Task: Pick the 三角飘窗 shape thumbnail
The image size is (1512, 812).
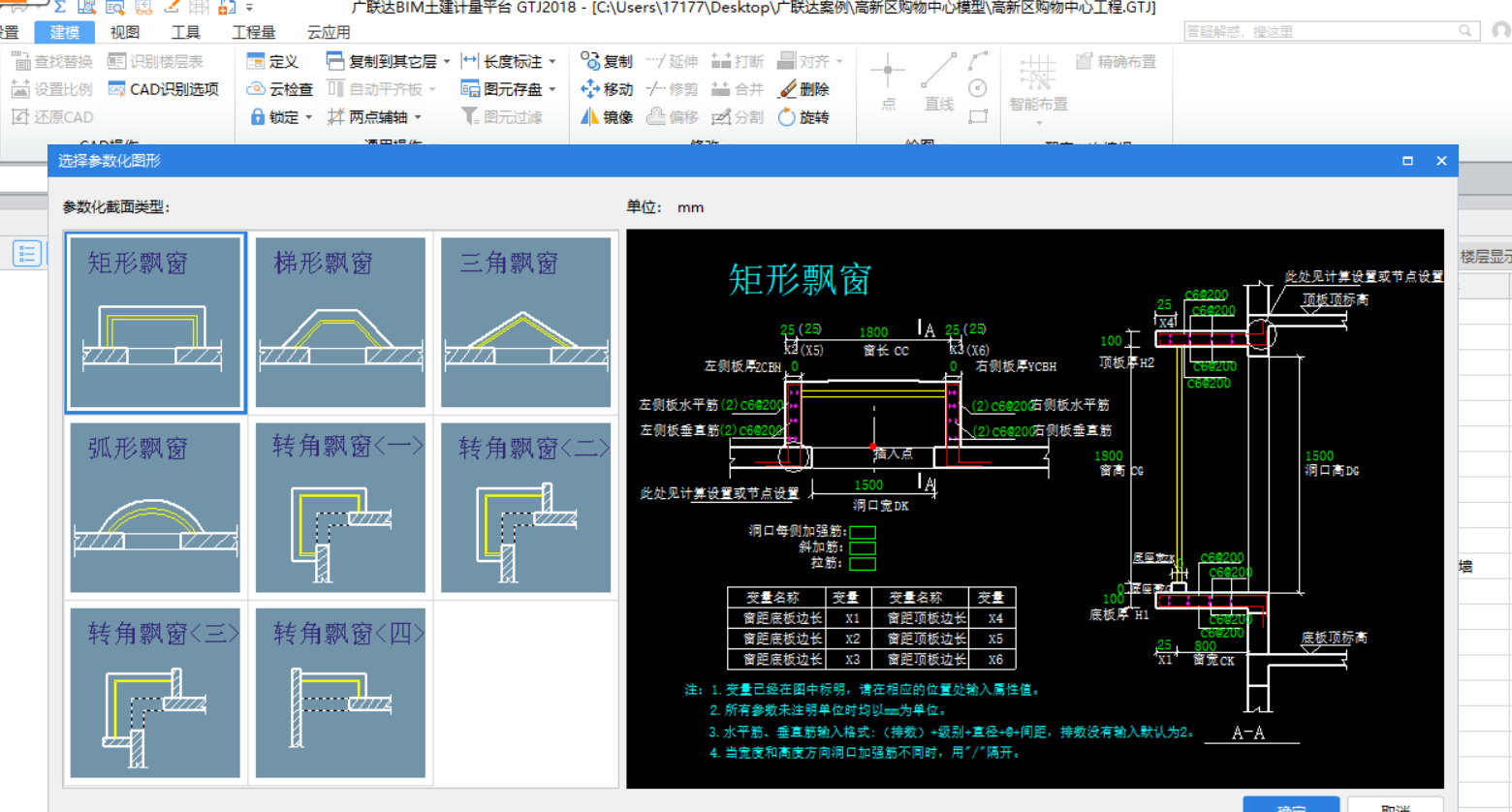Action: 525,323
